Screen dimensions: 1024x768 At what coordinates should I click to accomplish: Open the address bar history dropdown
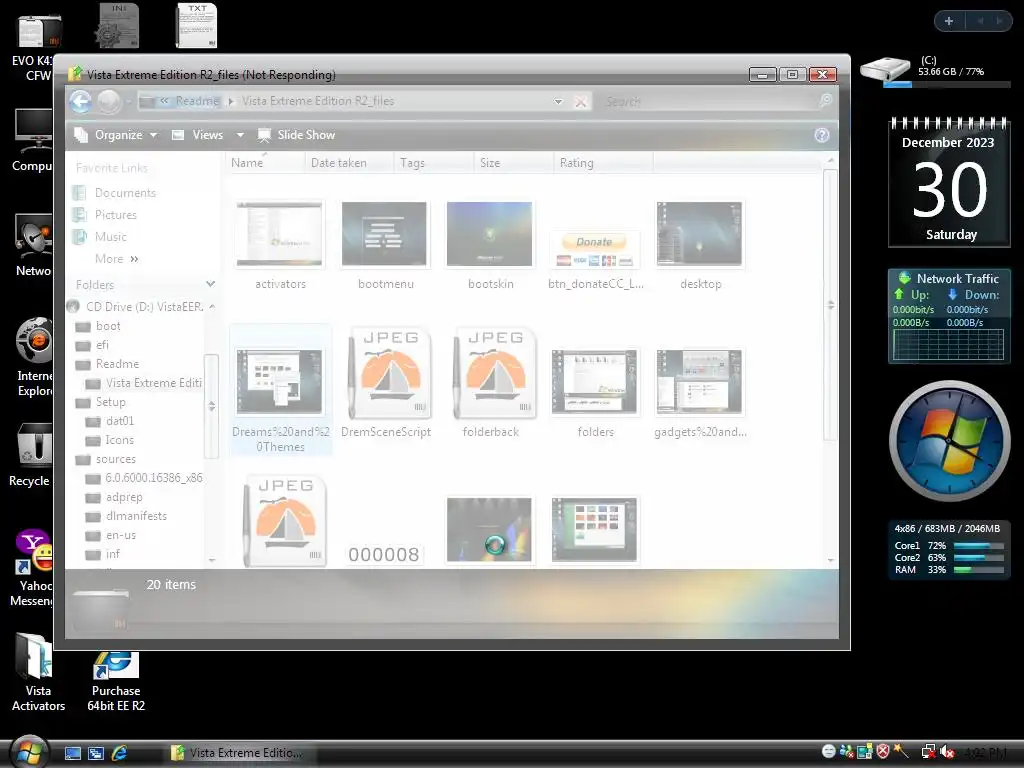point(558,101)
